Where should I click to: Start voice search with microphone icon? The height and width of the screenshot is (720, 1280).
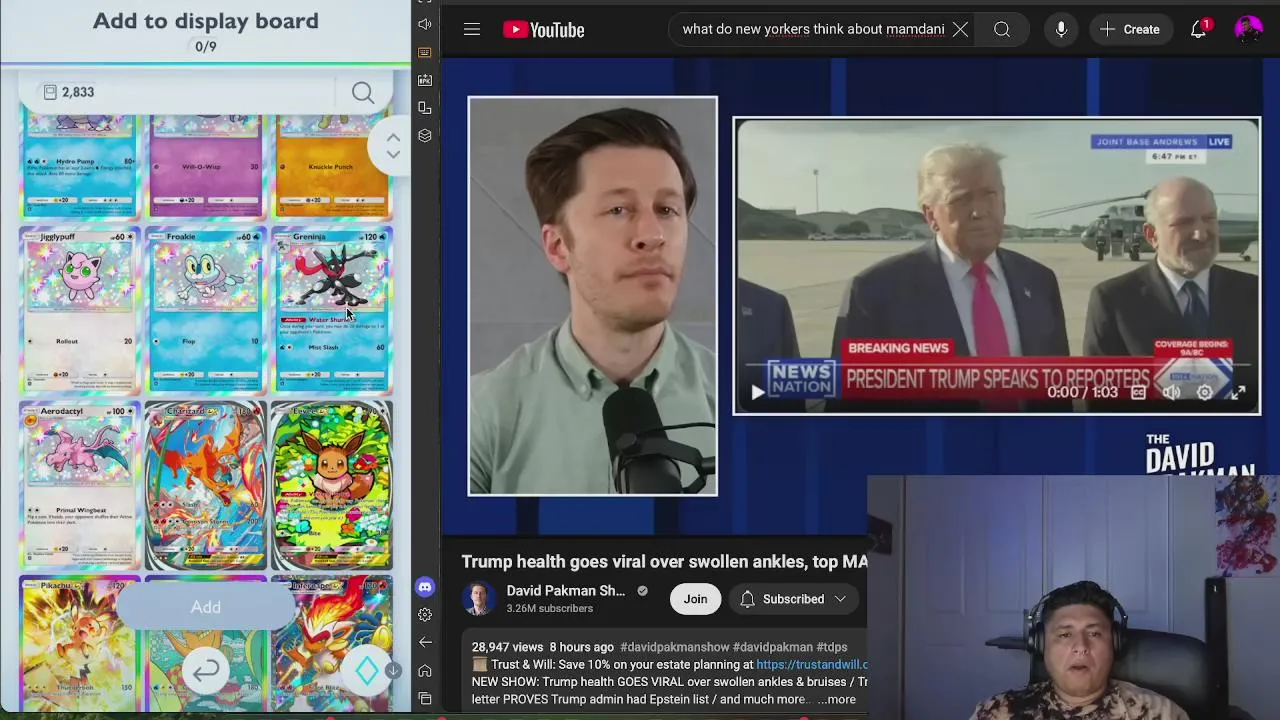pos(1061,30)
